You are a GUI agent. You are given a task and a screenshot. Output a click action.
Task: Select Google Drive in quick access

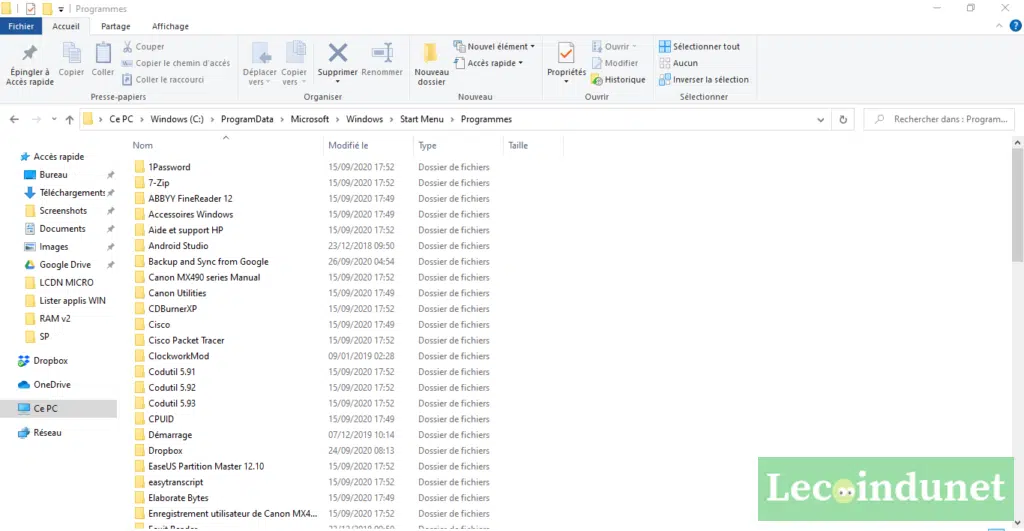pos(65,265)
